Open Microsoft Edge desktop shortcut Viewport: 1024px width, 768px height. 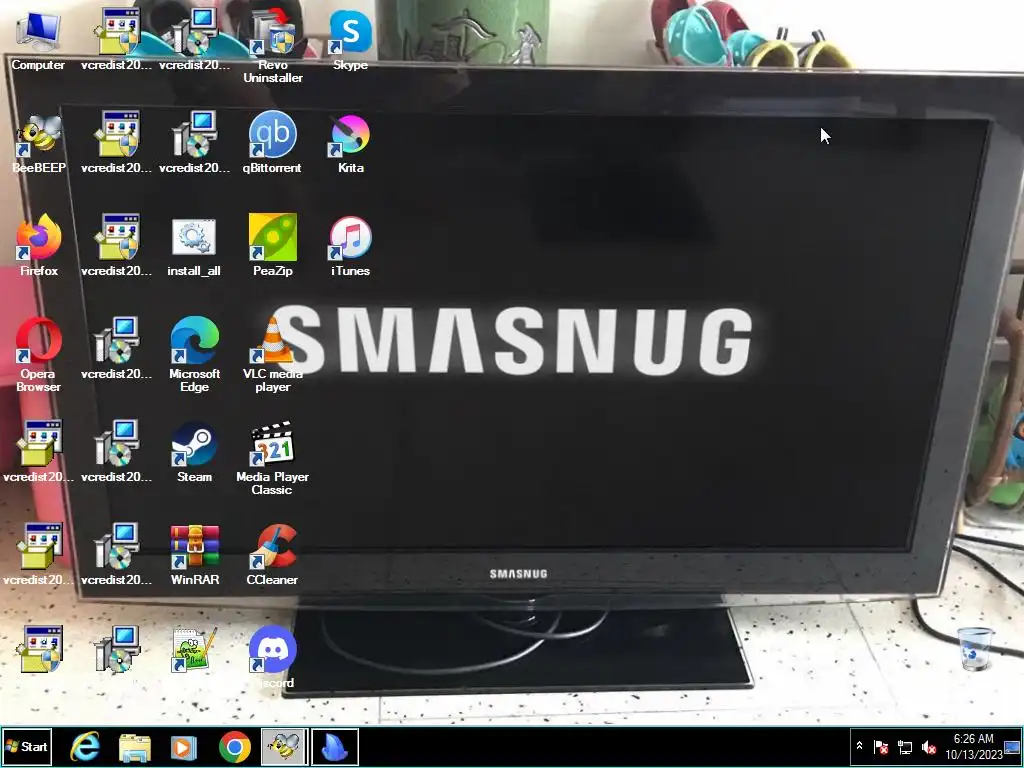coord(194,356)
